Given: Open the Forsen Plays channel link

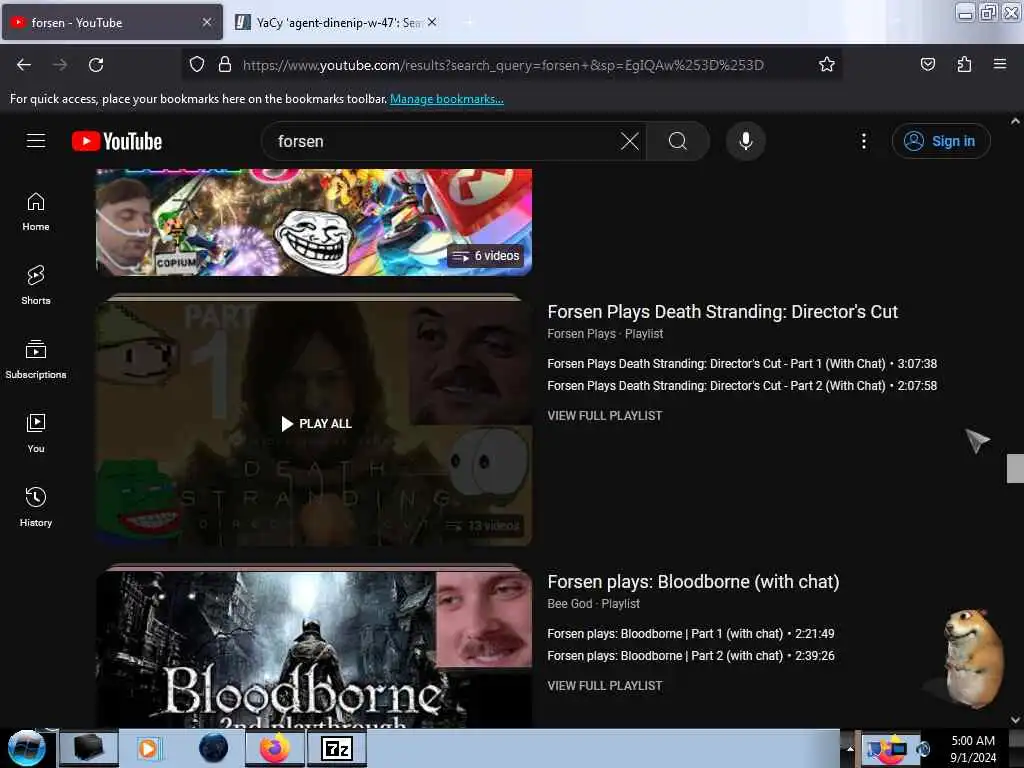Looking at the screenshot, I should tap(581, 334).
